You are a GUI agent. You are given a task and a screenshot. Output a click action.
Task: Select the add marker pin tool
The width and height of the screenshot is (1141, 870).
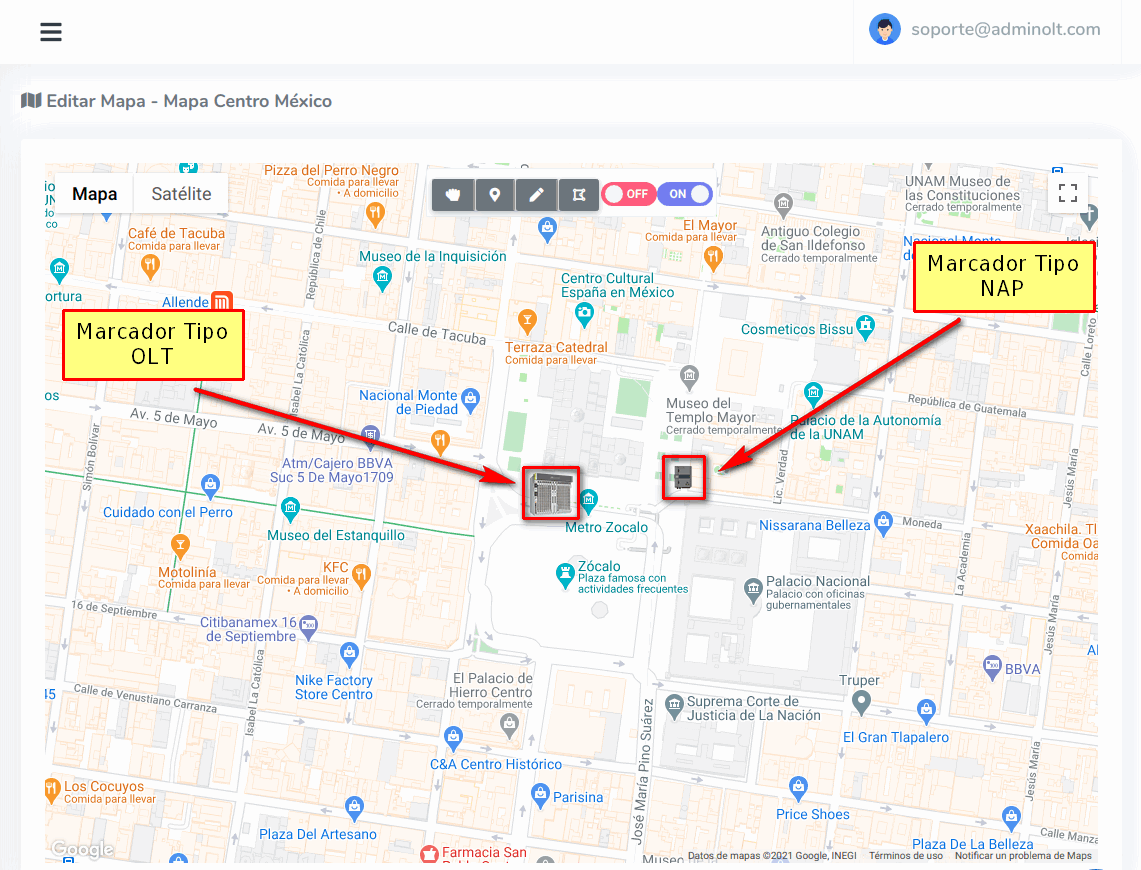(x=494, y=194)
